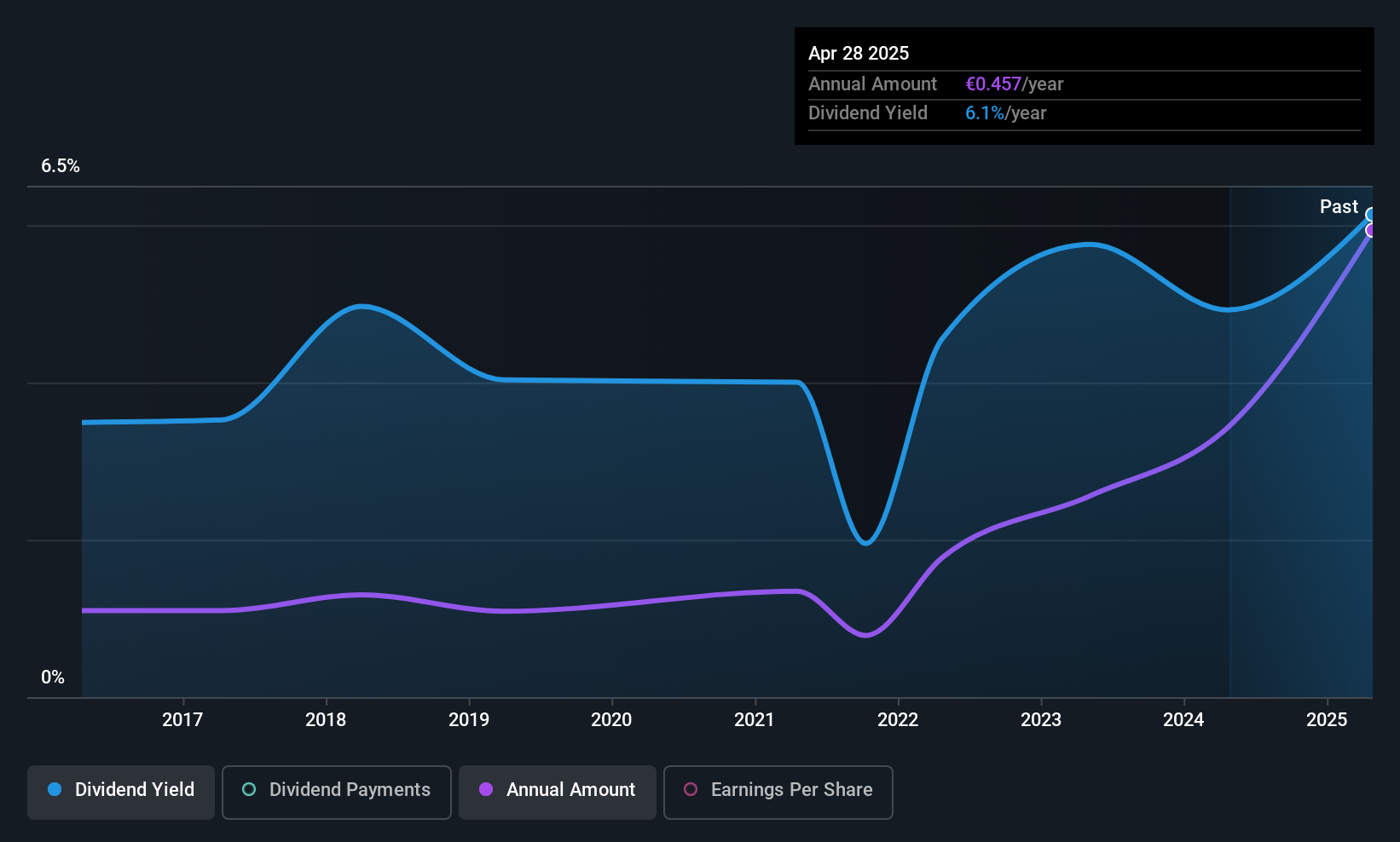Click the Annual Amount row label in tooltip
The image size is (1400, 842).
point(872,84)
